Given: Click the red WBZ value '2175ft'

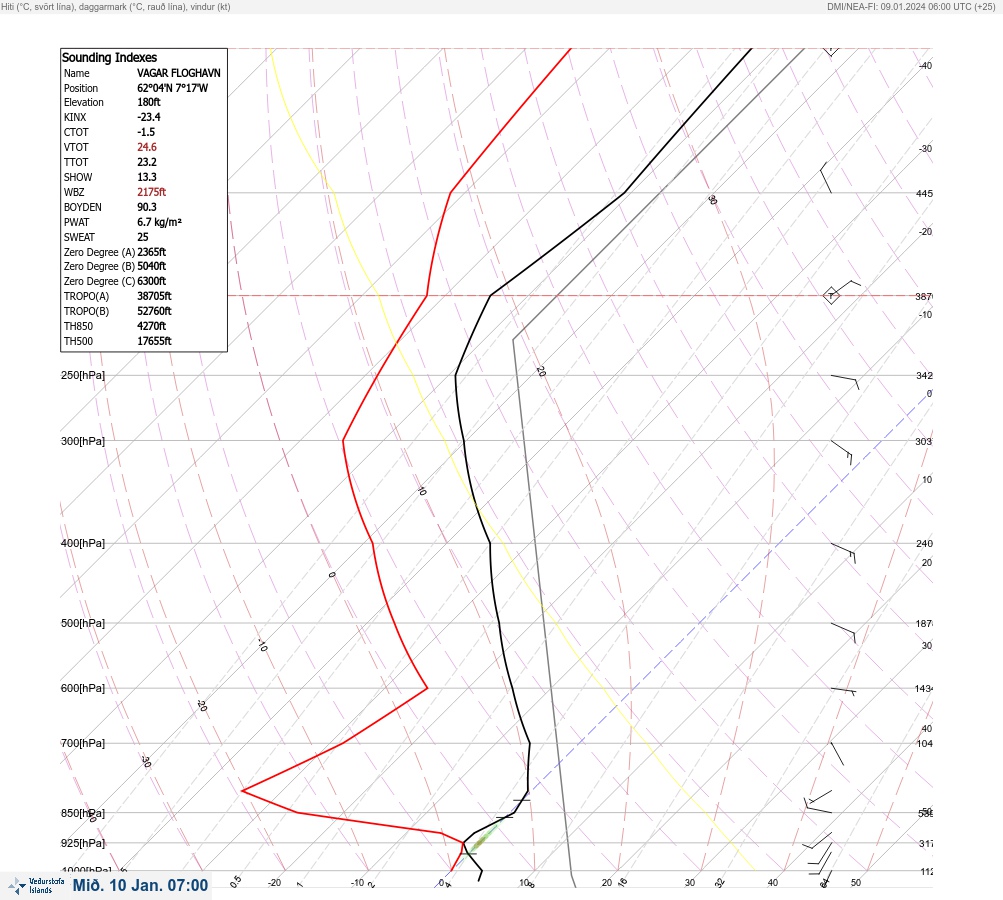Looking at the screenshot, I should pyautogui.click(x=151, y=192).
